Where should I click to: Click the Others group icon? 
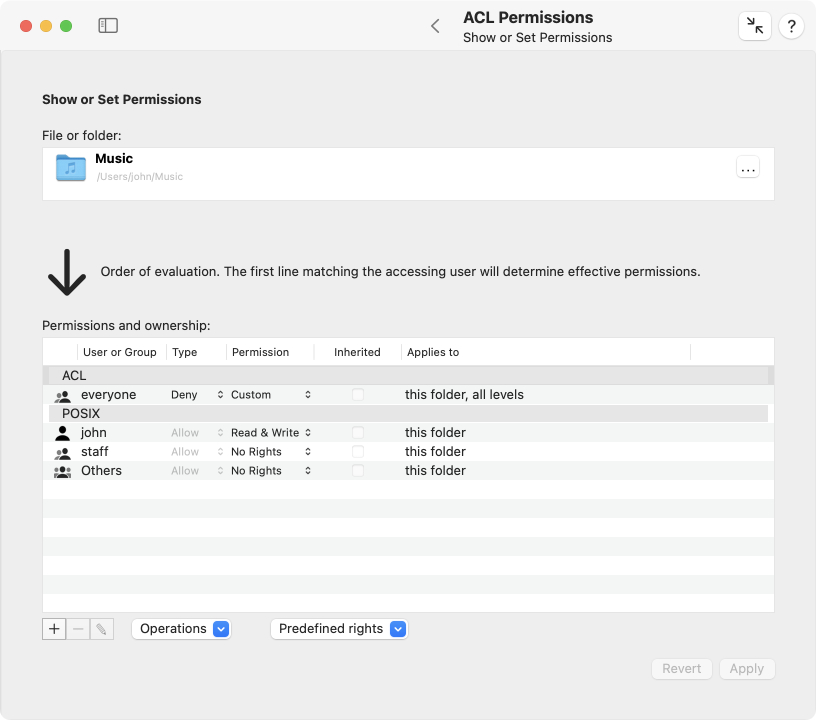coord(62,471)
